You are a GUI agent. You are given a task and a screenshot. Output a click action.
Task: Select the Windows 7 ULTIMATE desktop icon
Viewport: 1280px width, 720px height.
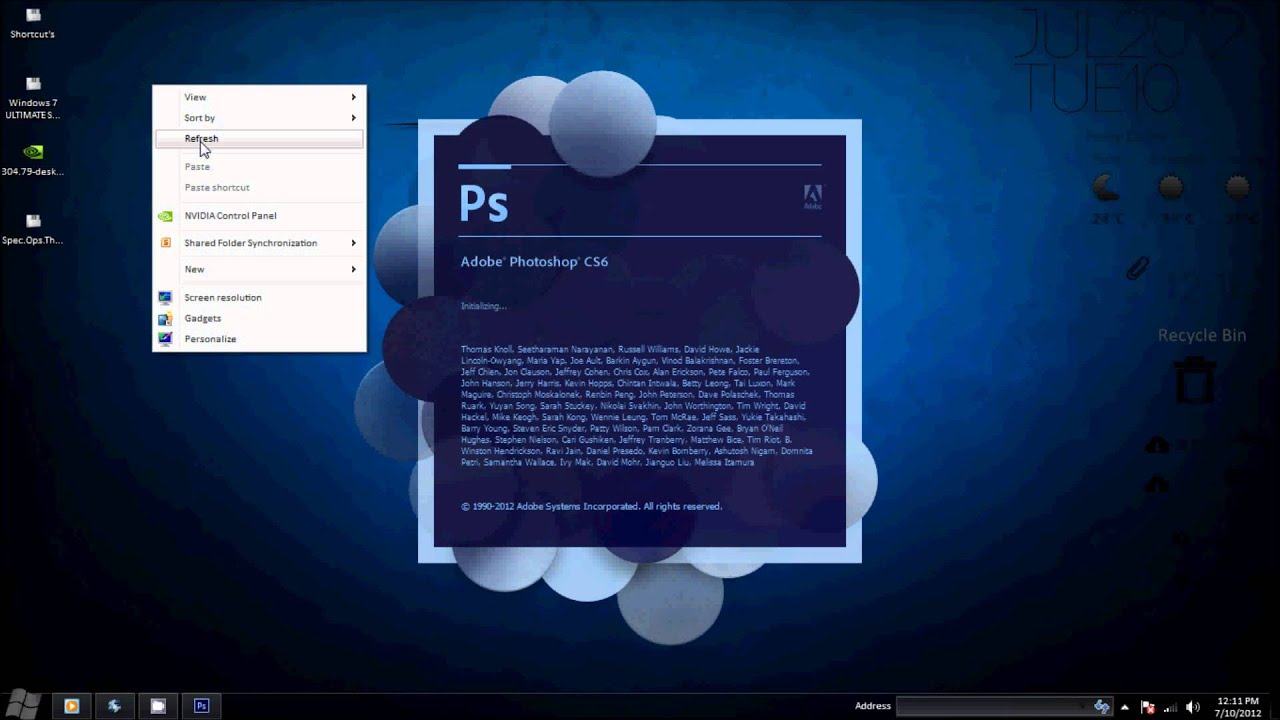click(x=32, y=98)
